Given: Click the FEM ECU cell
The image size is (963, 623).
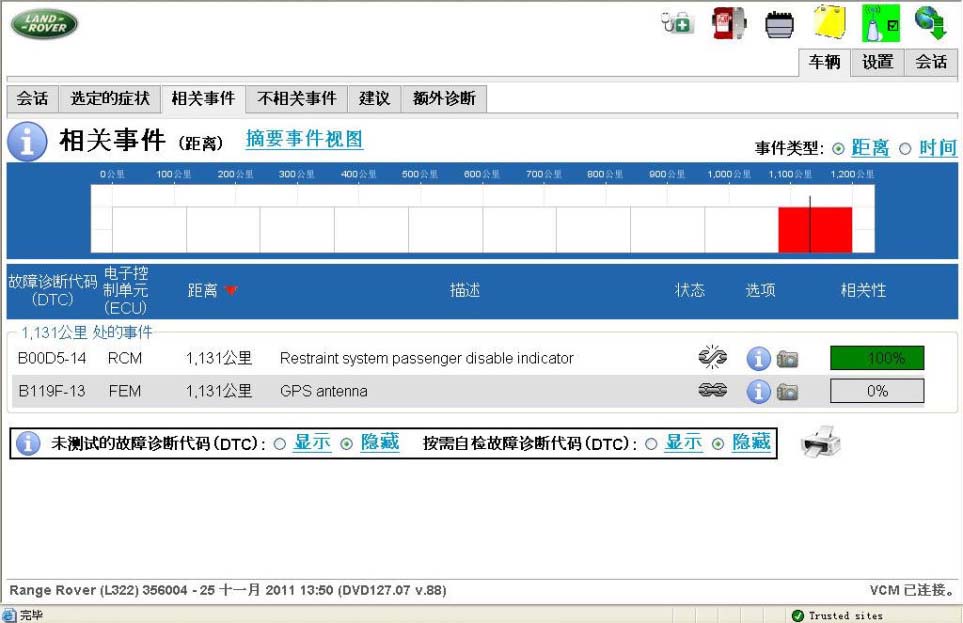Looking at the screenshot, I should coord(125,391).
